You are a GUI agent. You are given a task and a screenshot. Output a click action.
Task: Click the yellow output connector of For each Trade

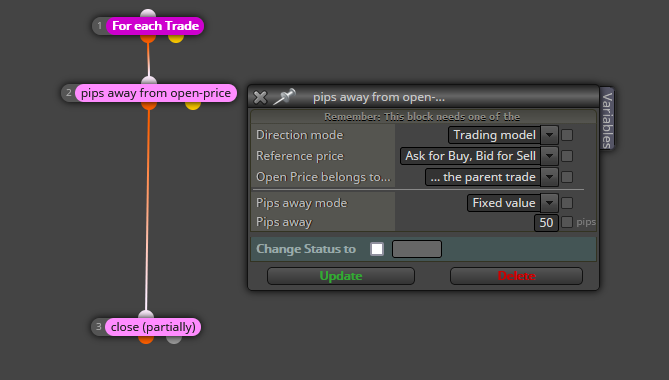click(x=176, y=38)
